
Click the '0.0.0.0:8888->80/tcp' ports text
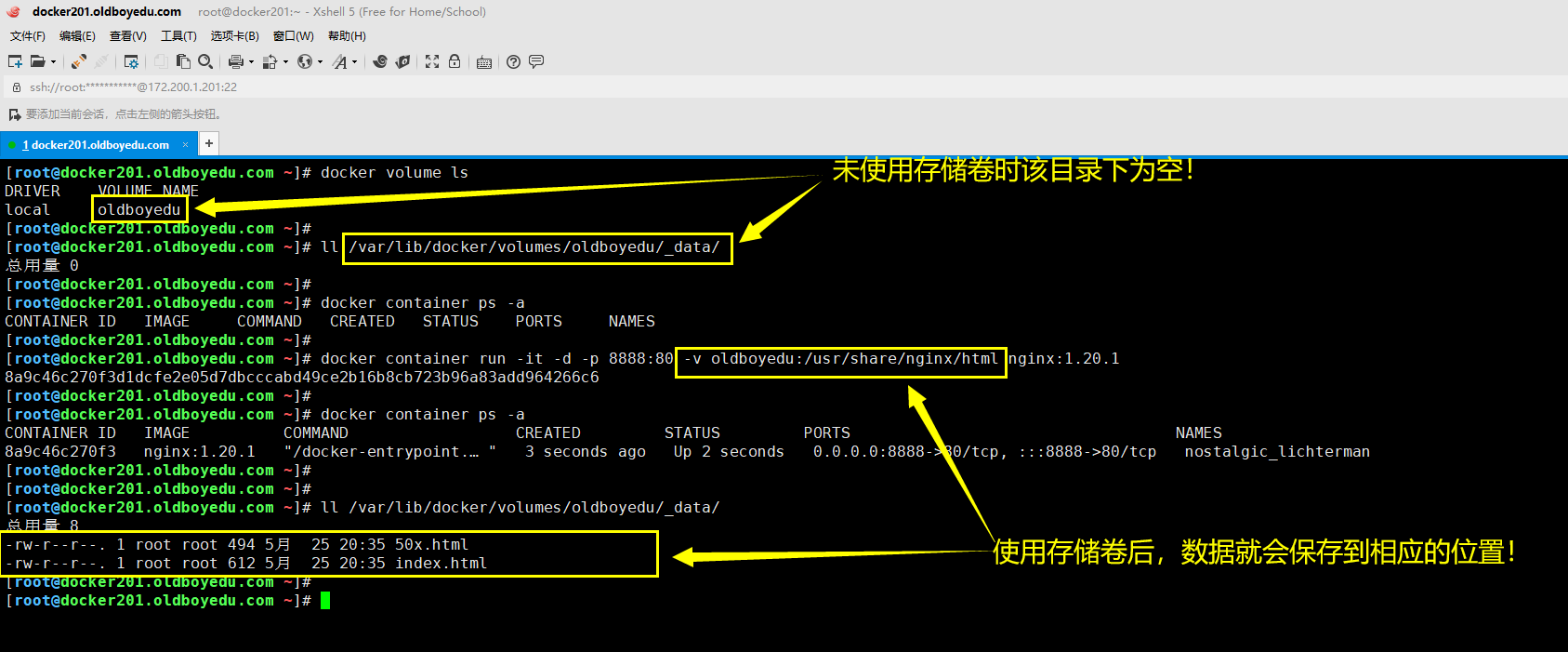[x=905, y=452]
